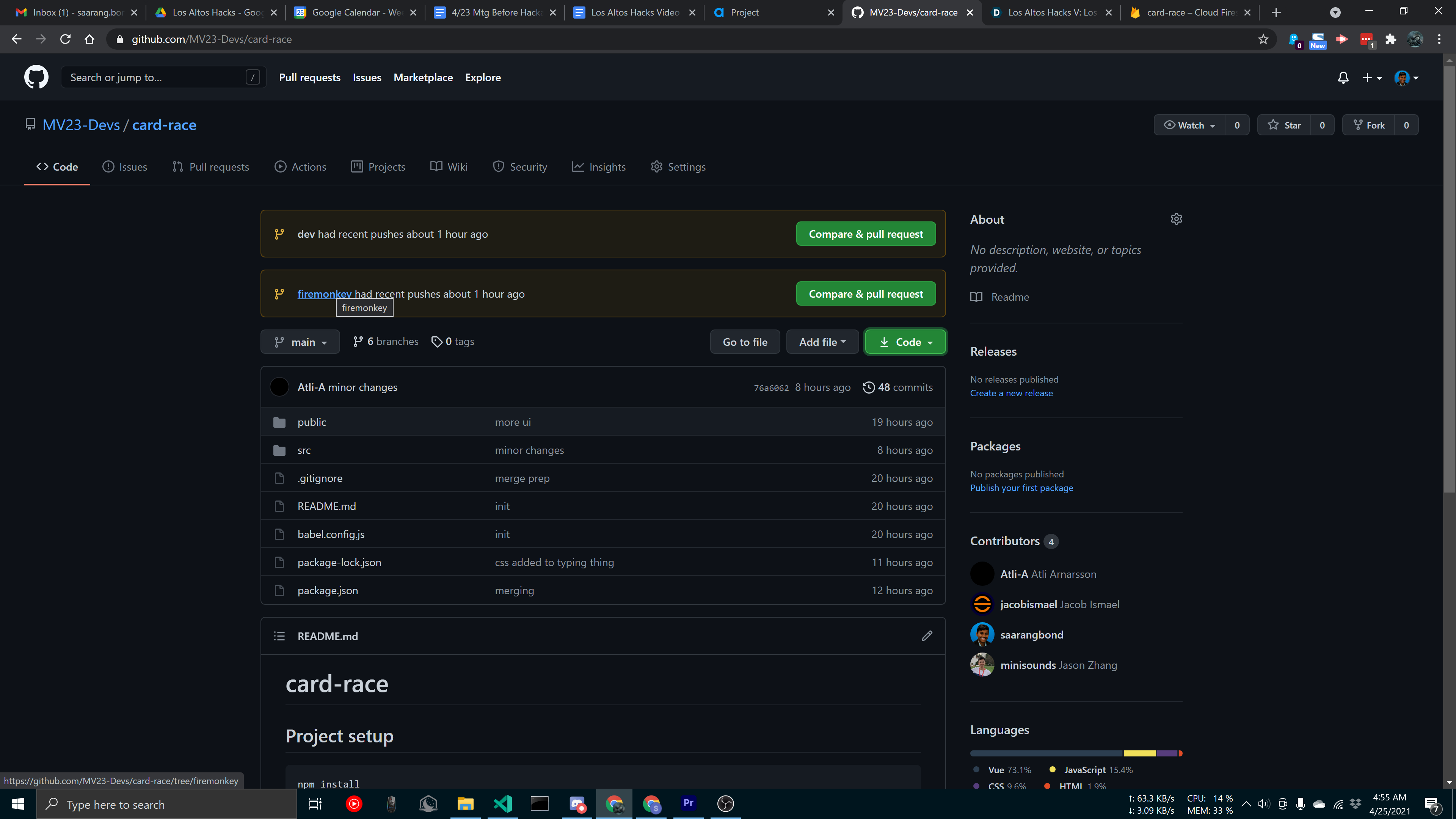Open the Add file dropdown
This screenshot has width=1456, height=819.
pyautogui.click(x=822, y=342)
